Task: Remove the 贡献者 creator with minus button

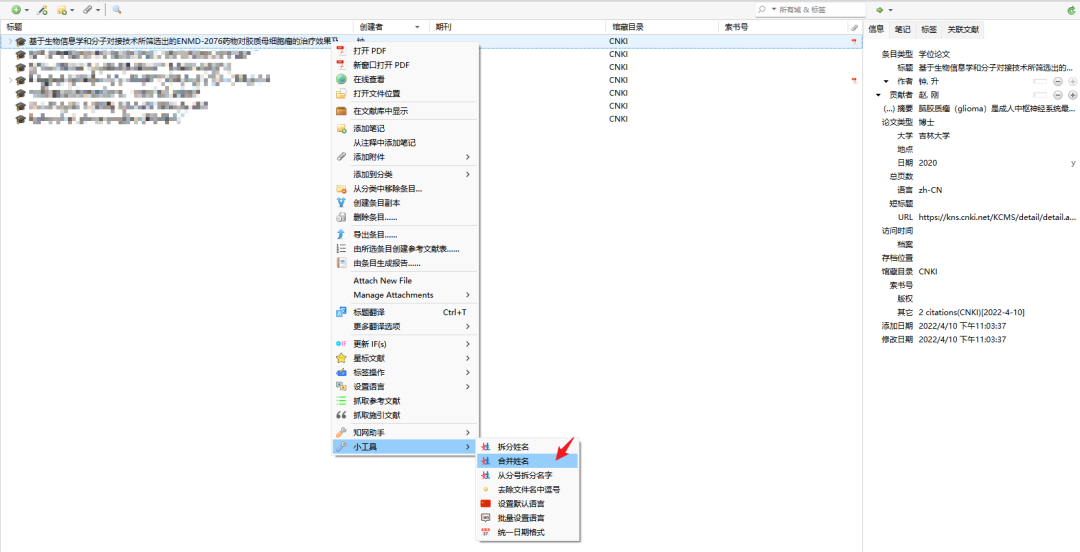Action: coord(1057,95)
